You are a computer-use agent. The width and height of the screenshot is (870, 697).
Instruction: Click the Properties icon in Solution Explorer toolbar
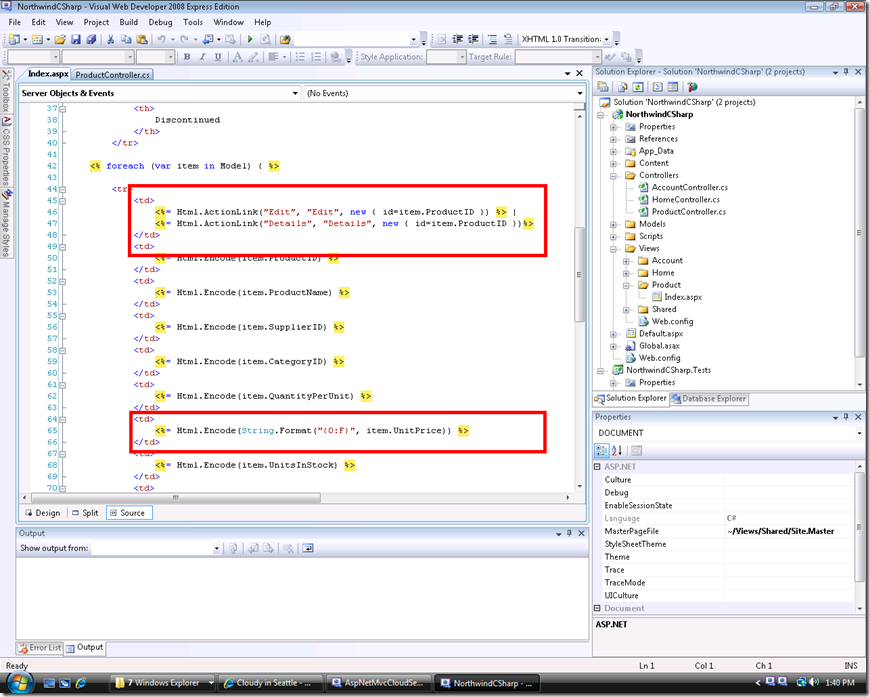click(x=603, y=87)
